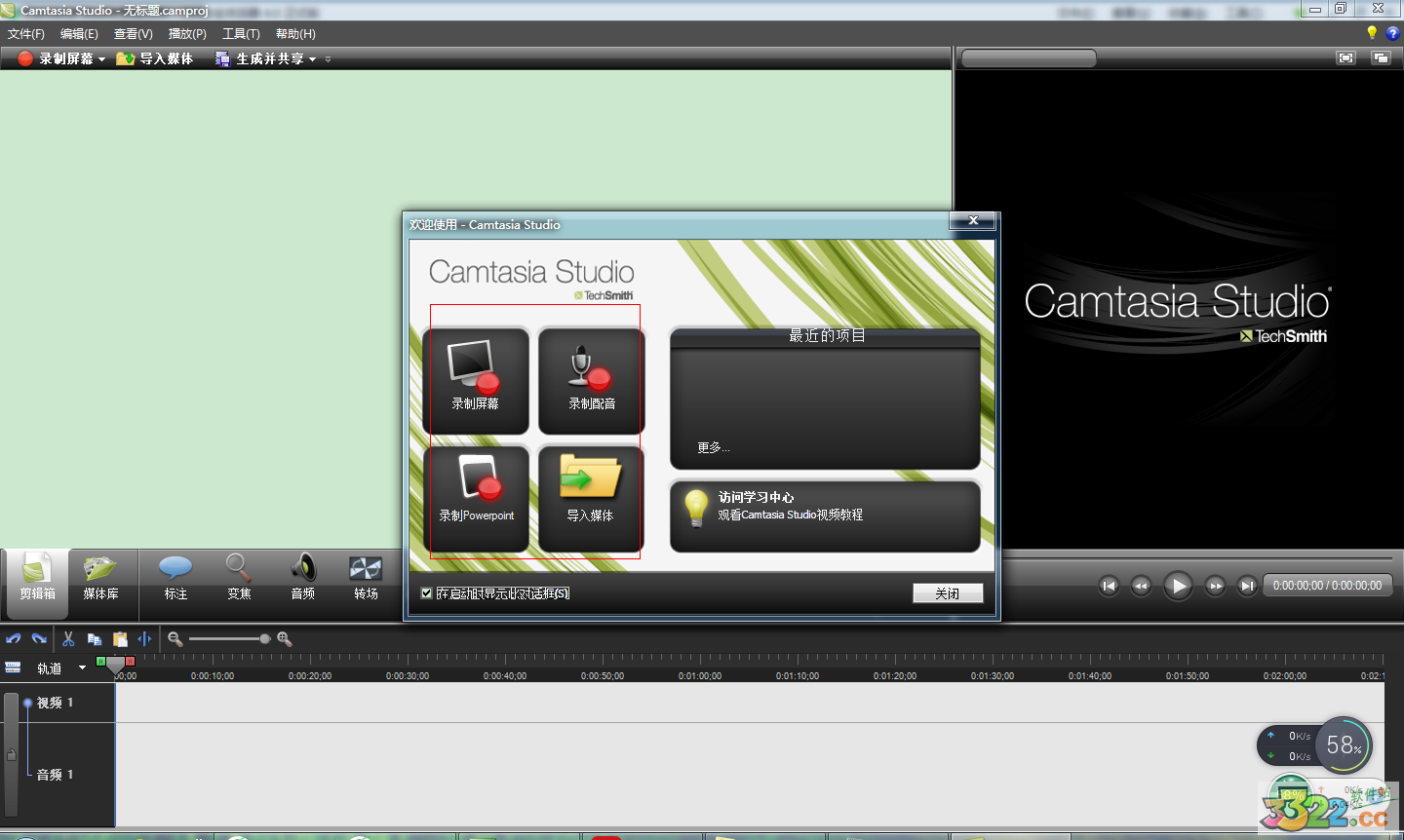Click skip to end playback button
The image size is (1404, 840).
tap(1247, 586)
